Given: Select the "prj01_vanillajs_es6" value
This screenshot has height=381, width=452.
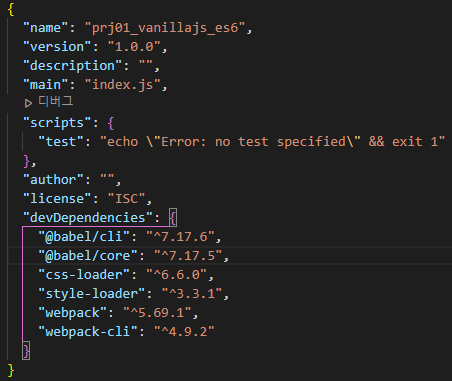Looking at the screenshot, I should point(165,28).
